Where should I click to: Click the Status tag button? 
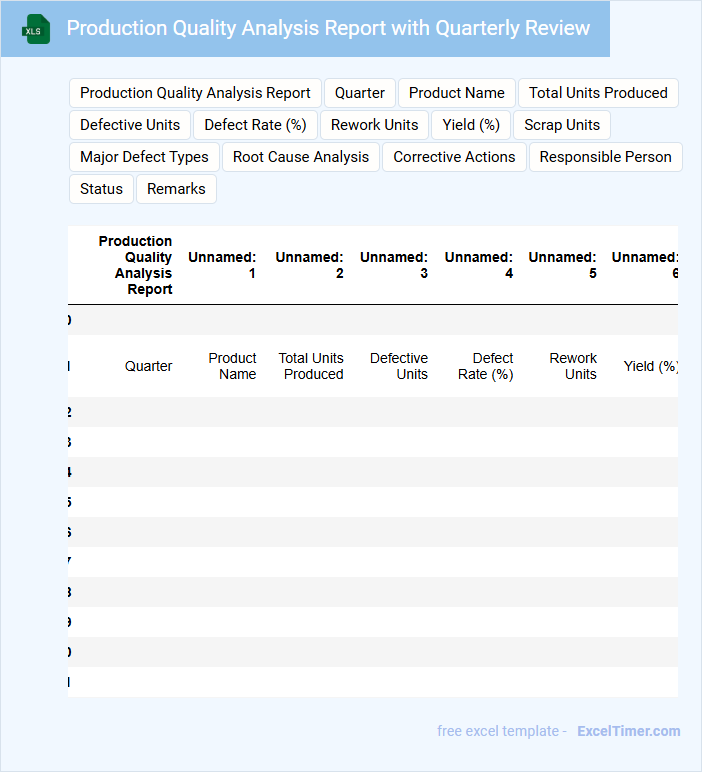101,189
